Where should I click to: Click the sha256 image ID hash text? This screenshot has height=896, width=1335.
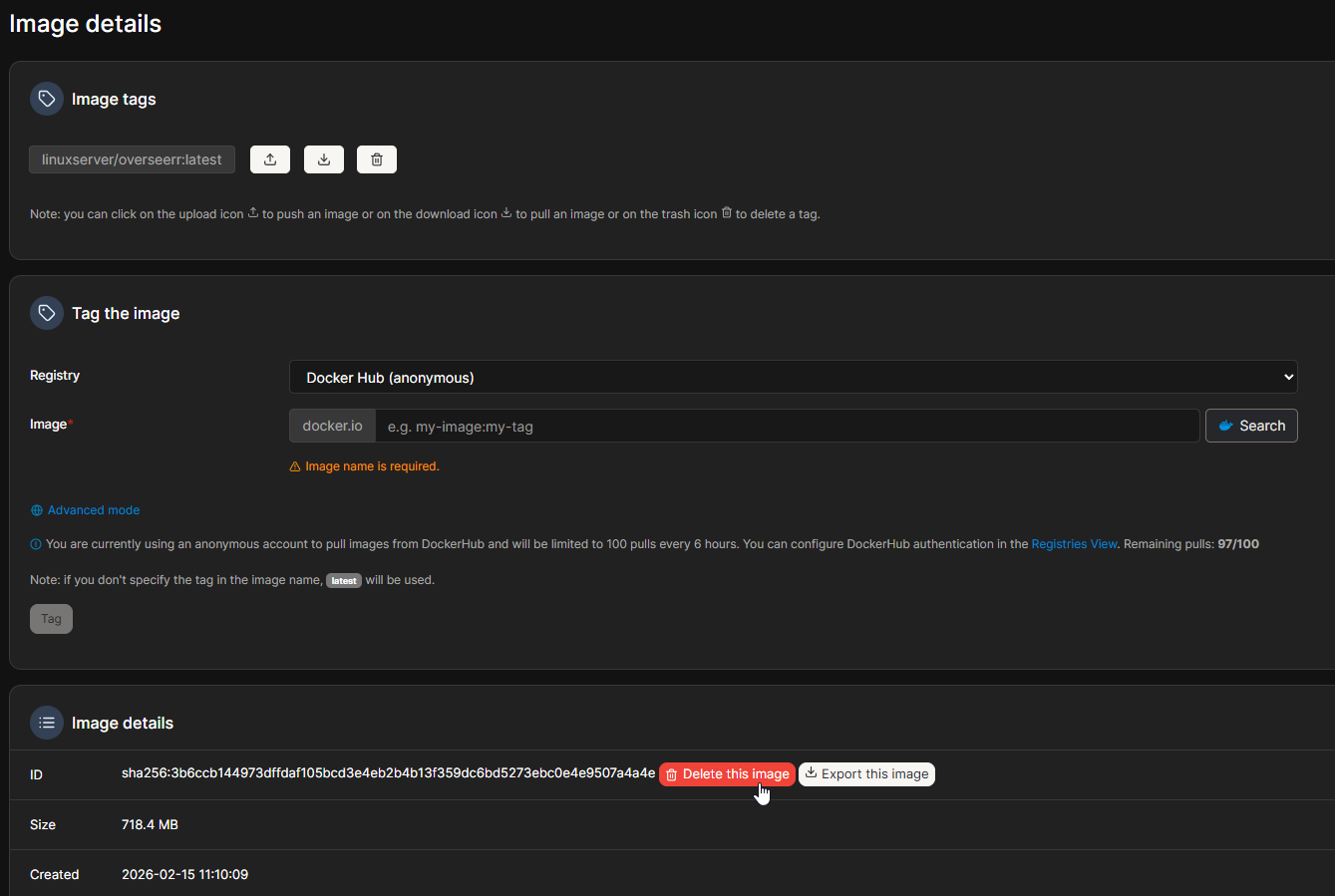(x=388, y=773)
